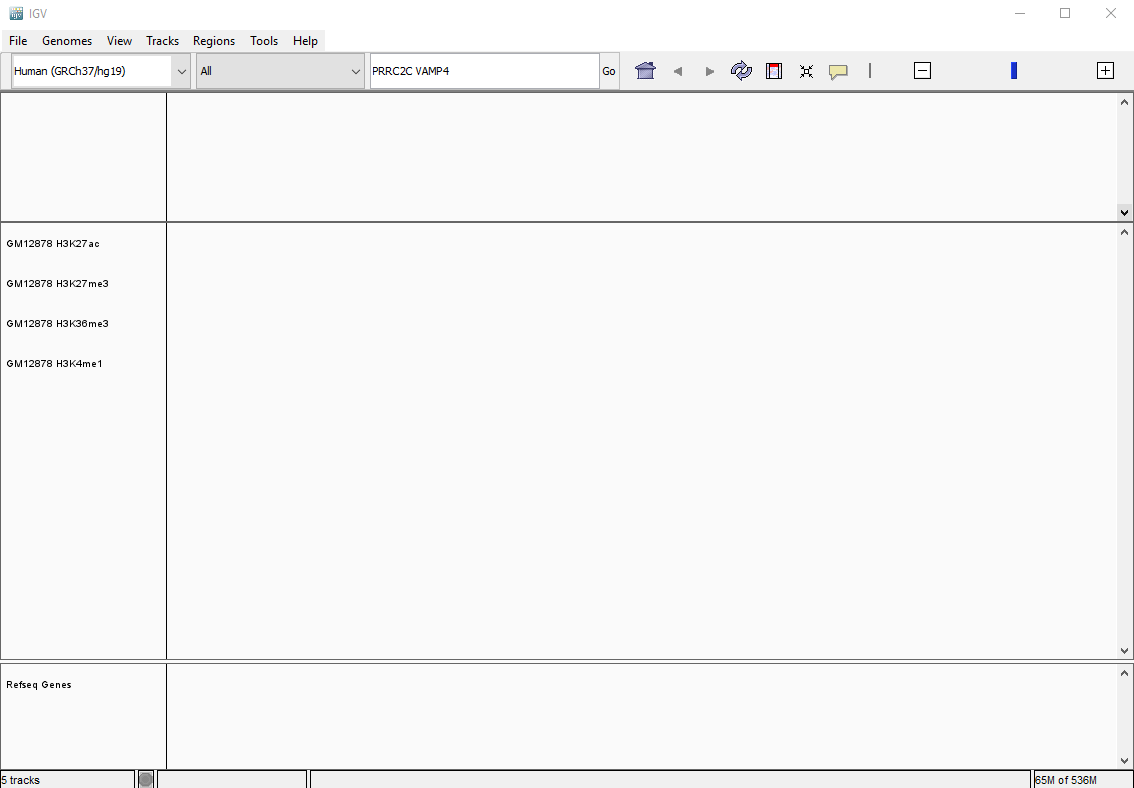Select the GM12878 H3K27me3 track
1134x788 pixels.
(x=57, y=283)
